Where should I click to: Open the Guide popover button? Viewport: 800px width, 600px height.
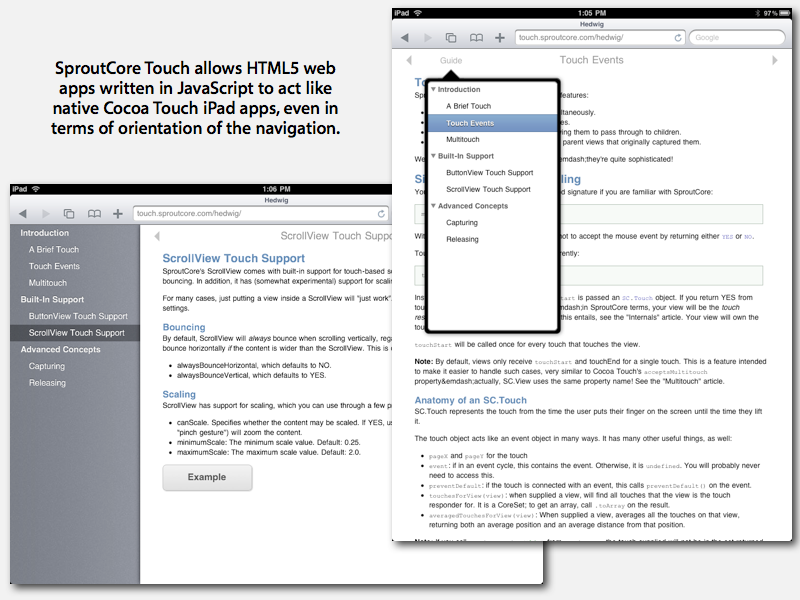(x=451, y=60)
